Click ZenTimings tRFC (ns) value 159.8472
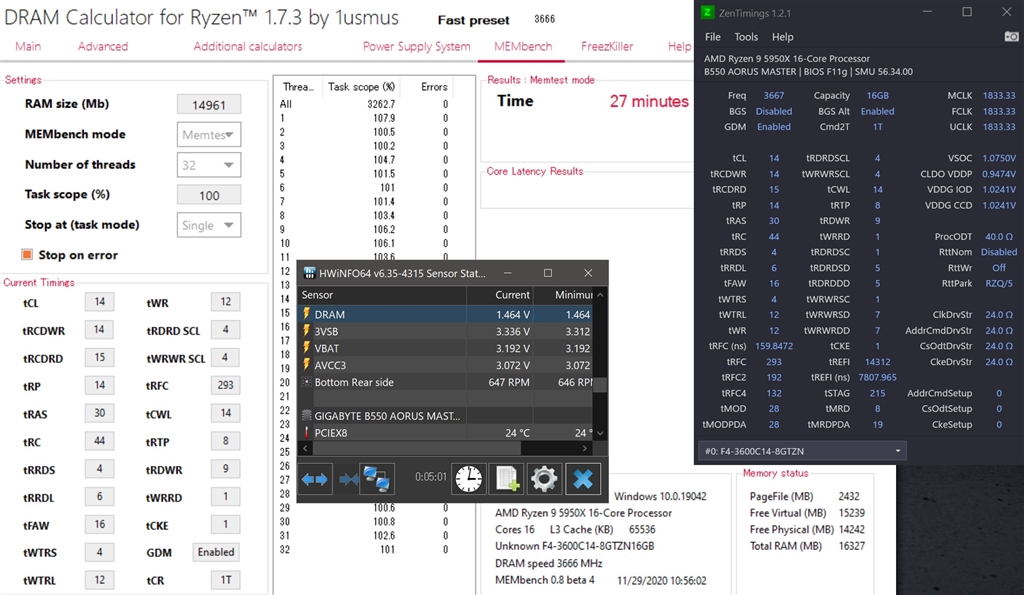Viewport: 1024px width, 595px height. coord(774,346)
